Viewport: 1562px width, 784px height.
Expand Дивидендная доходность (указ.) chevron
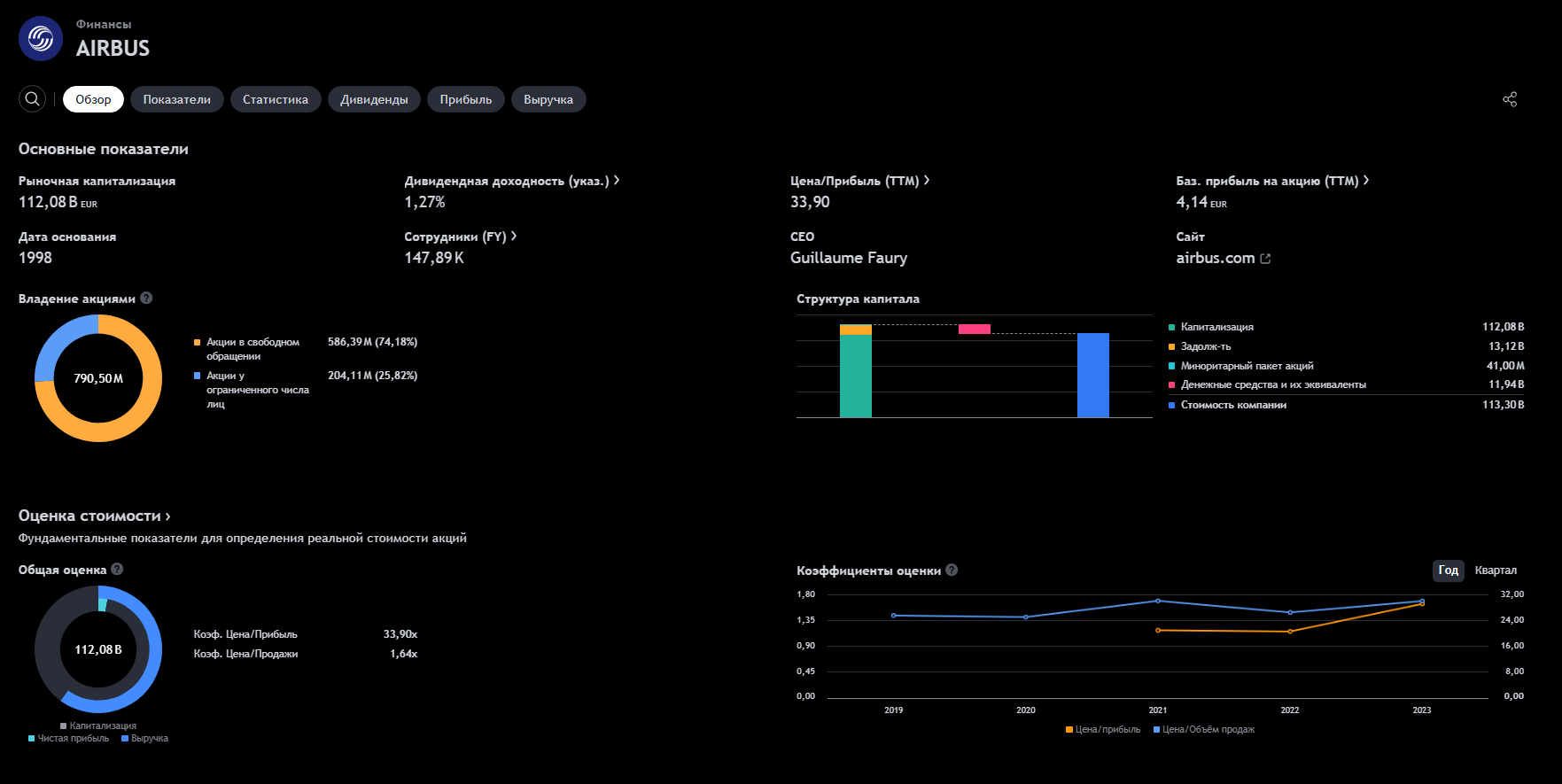click(617, 180)
